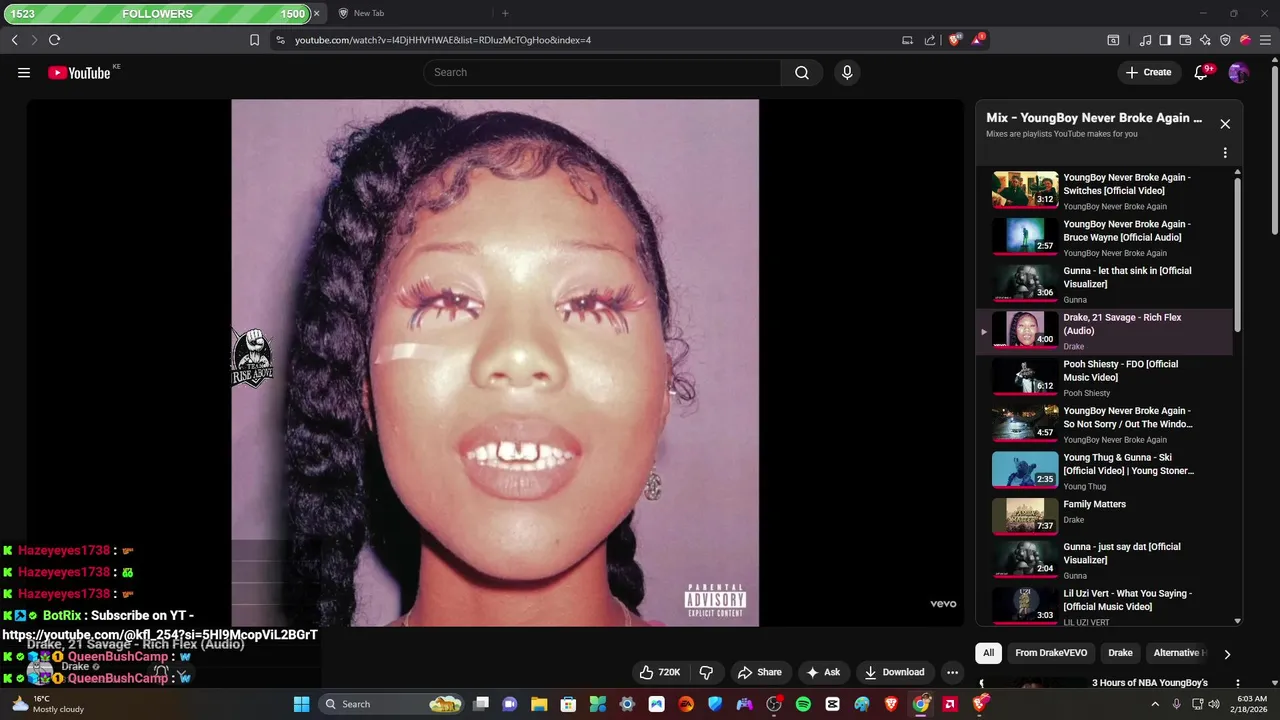Open Microsoft Store from taskbar
The height and width of the screenshot is (720, 1280).
pyautogui.click(x=568, y=704)
